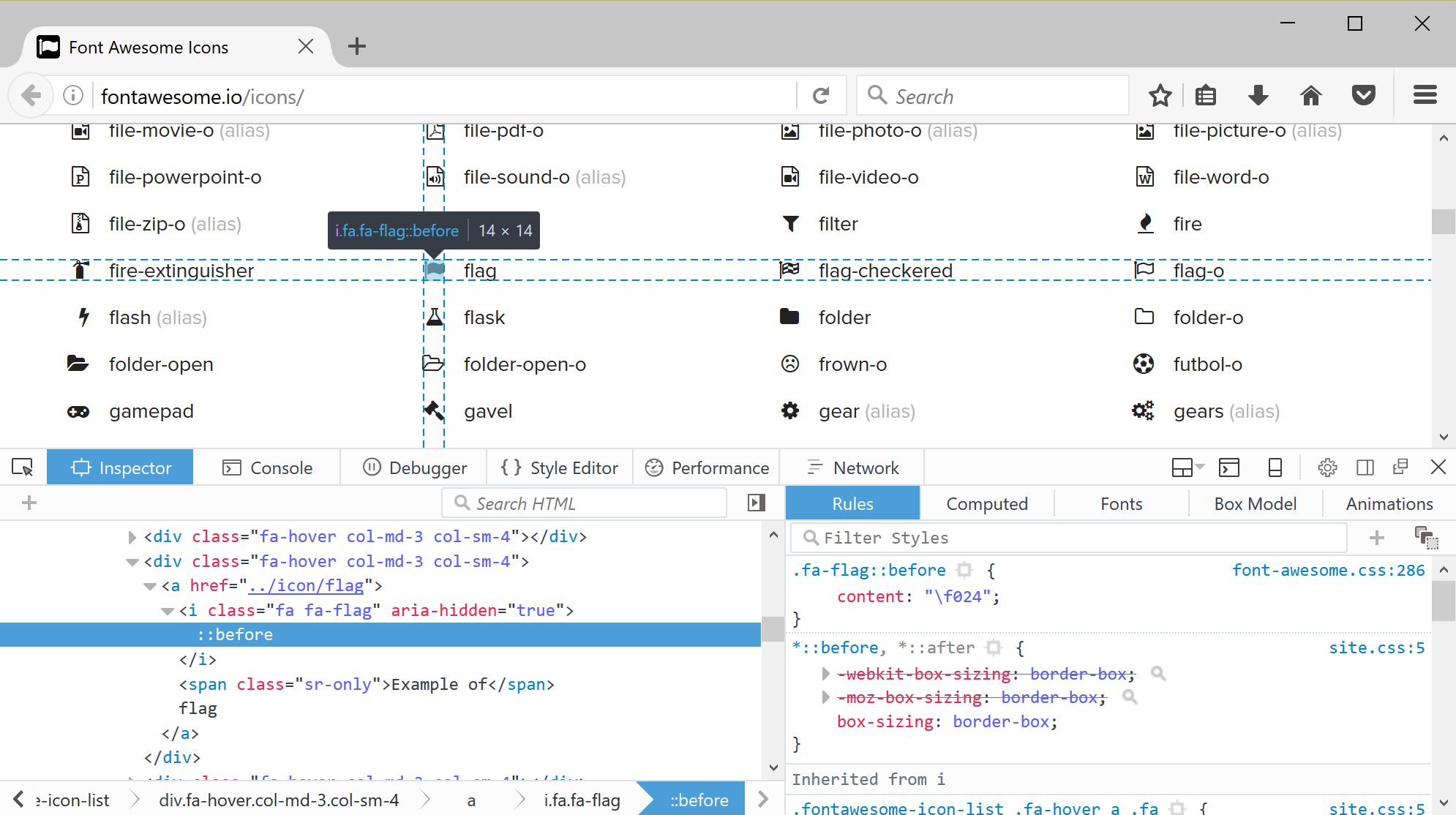Highlight elements matching .fa-flag::before selector
Image resolution: width=1456 pixels, height=815 pixels.
(x=964, y=570)
